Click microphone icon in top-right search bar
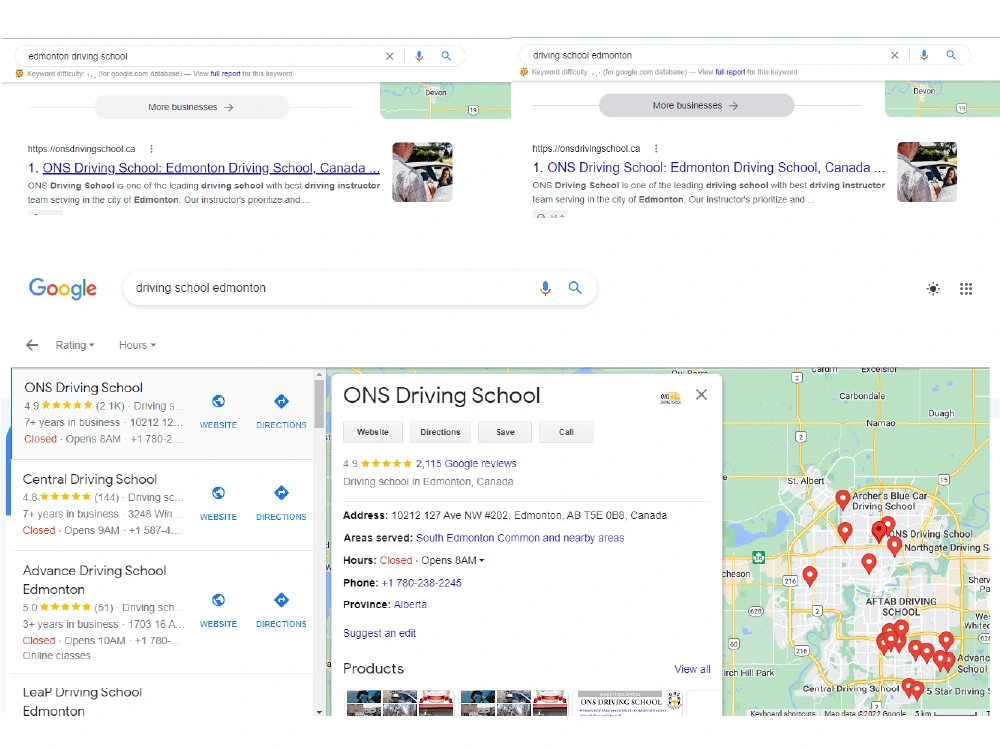Screen dimensions: 1000x750 (x=924, y=55)
